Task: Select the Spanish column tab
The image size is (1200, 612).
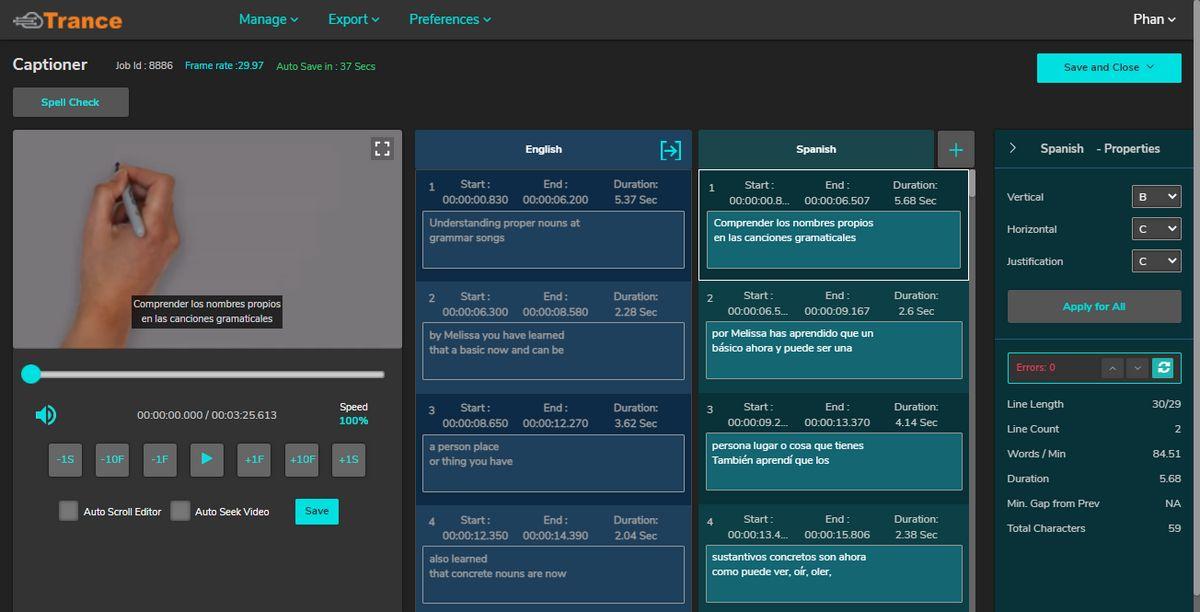Action: tap(816, 149)
